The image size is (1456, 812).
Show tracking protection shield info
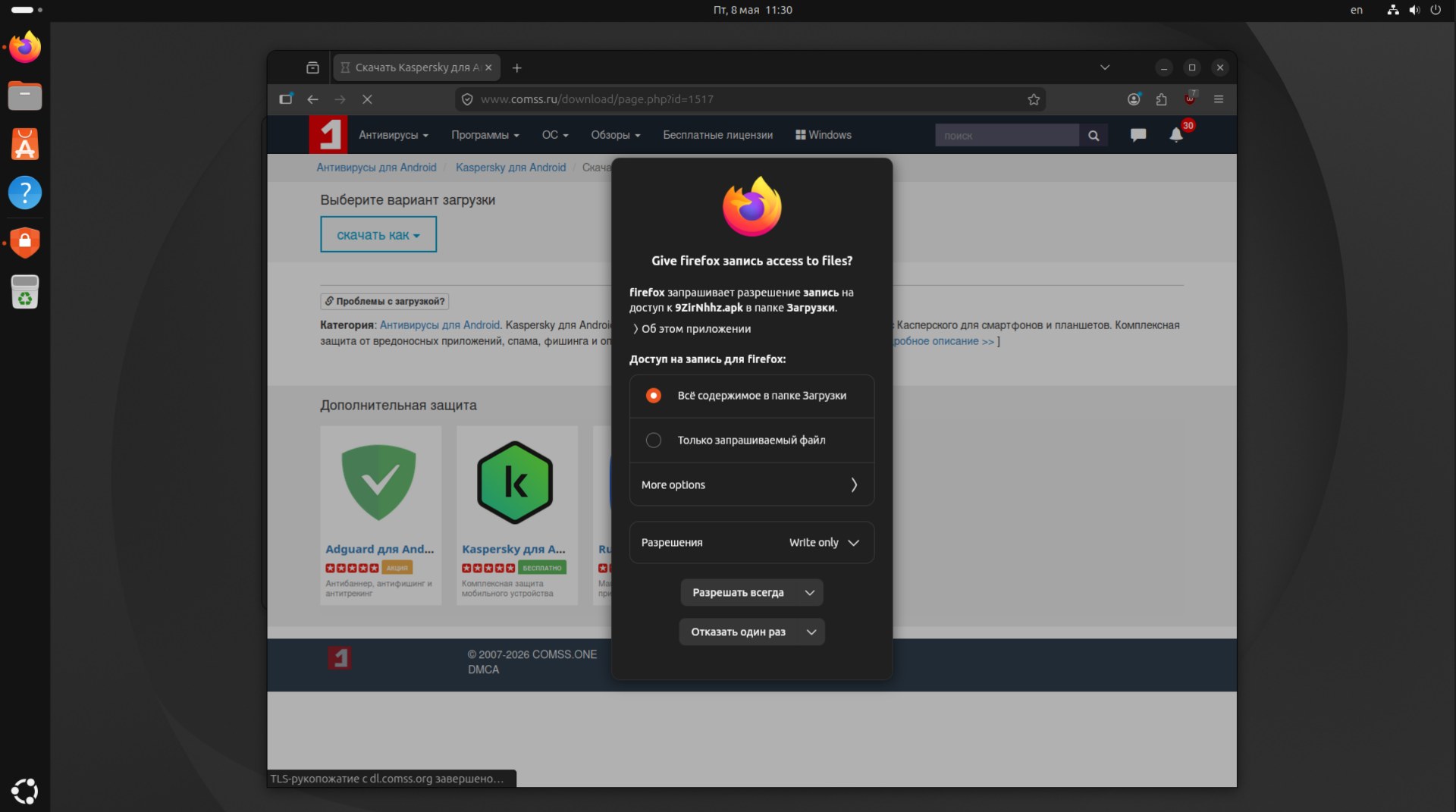coord(467,99)
